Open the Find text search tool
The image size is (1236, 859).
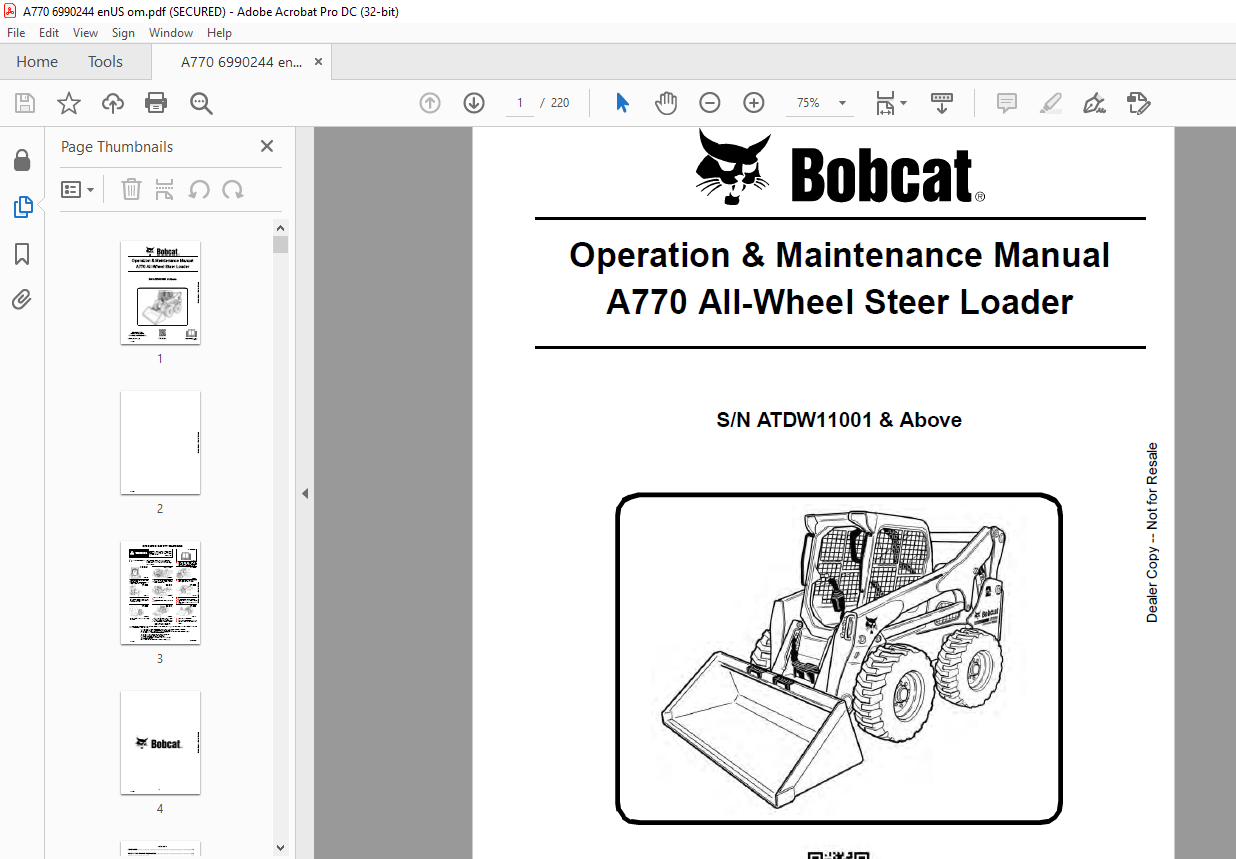[201, 103]
